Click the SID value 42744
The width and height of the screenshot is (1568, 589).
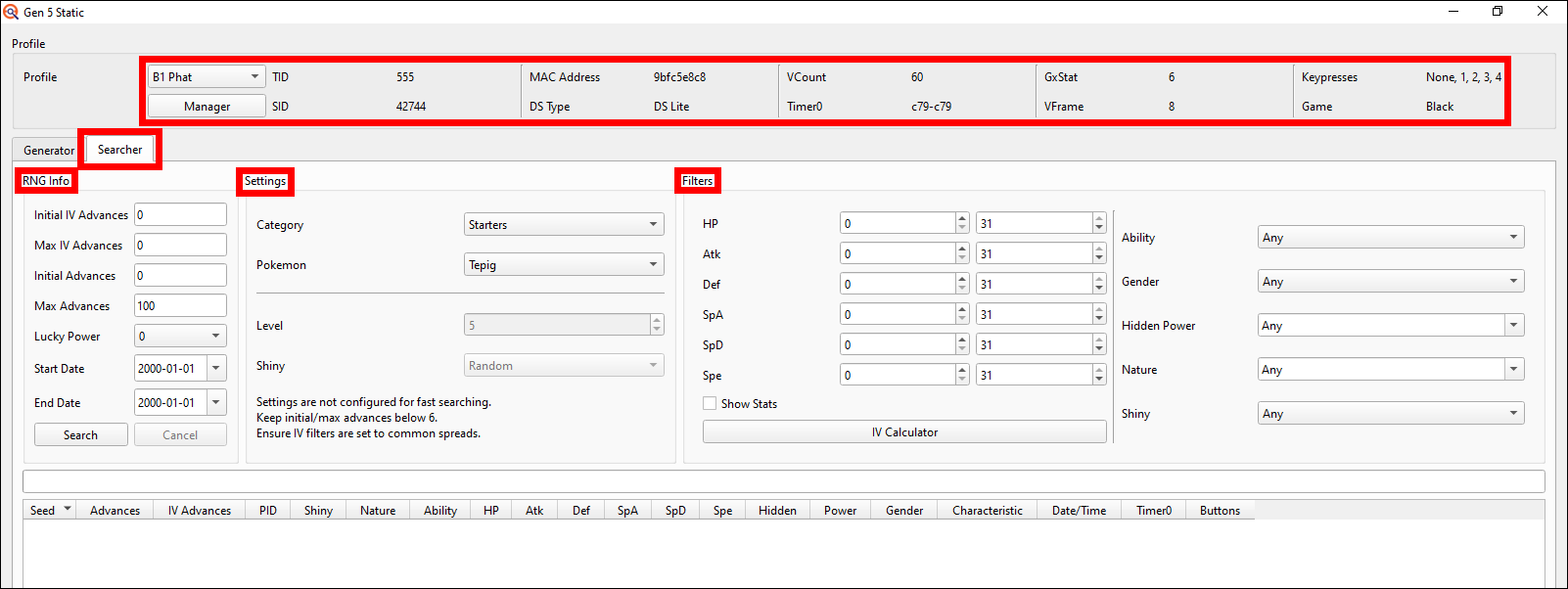411,106
